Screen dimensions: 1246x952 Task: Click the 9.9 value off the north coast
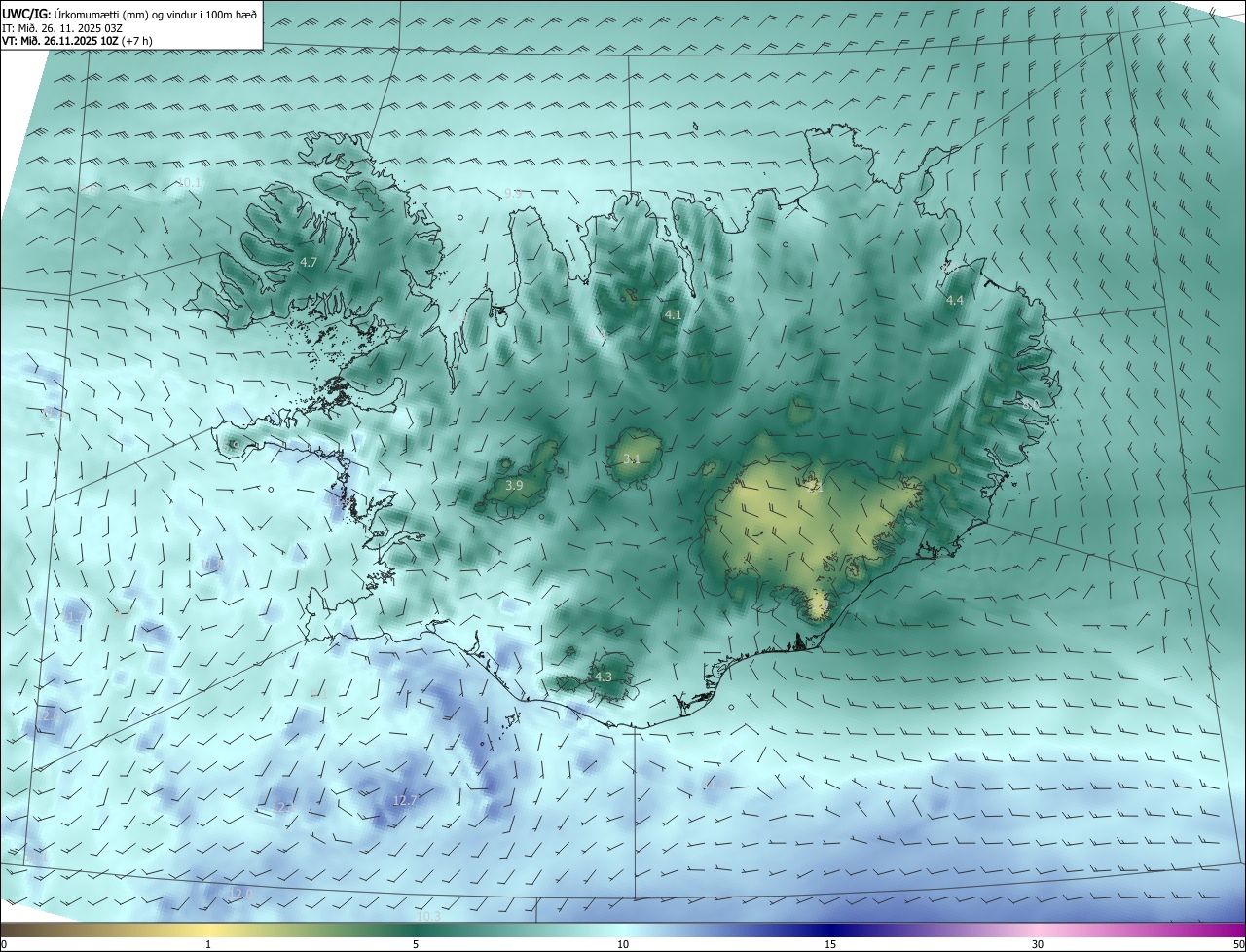513,195
